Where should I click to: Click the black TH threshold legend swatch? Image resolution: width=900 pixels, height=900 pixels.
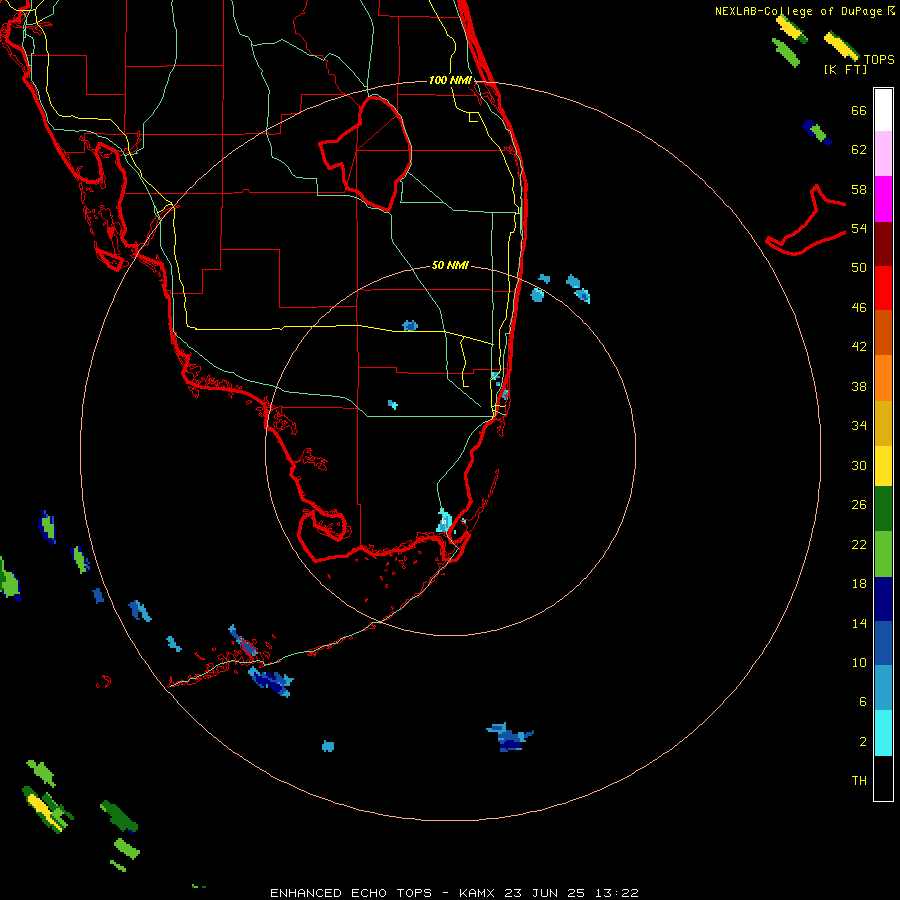pos(883,778)
